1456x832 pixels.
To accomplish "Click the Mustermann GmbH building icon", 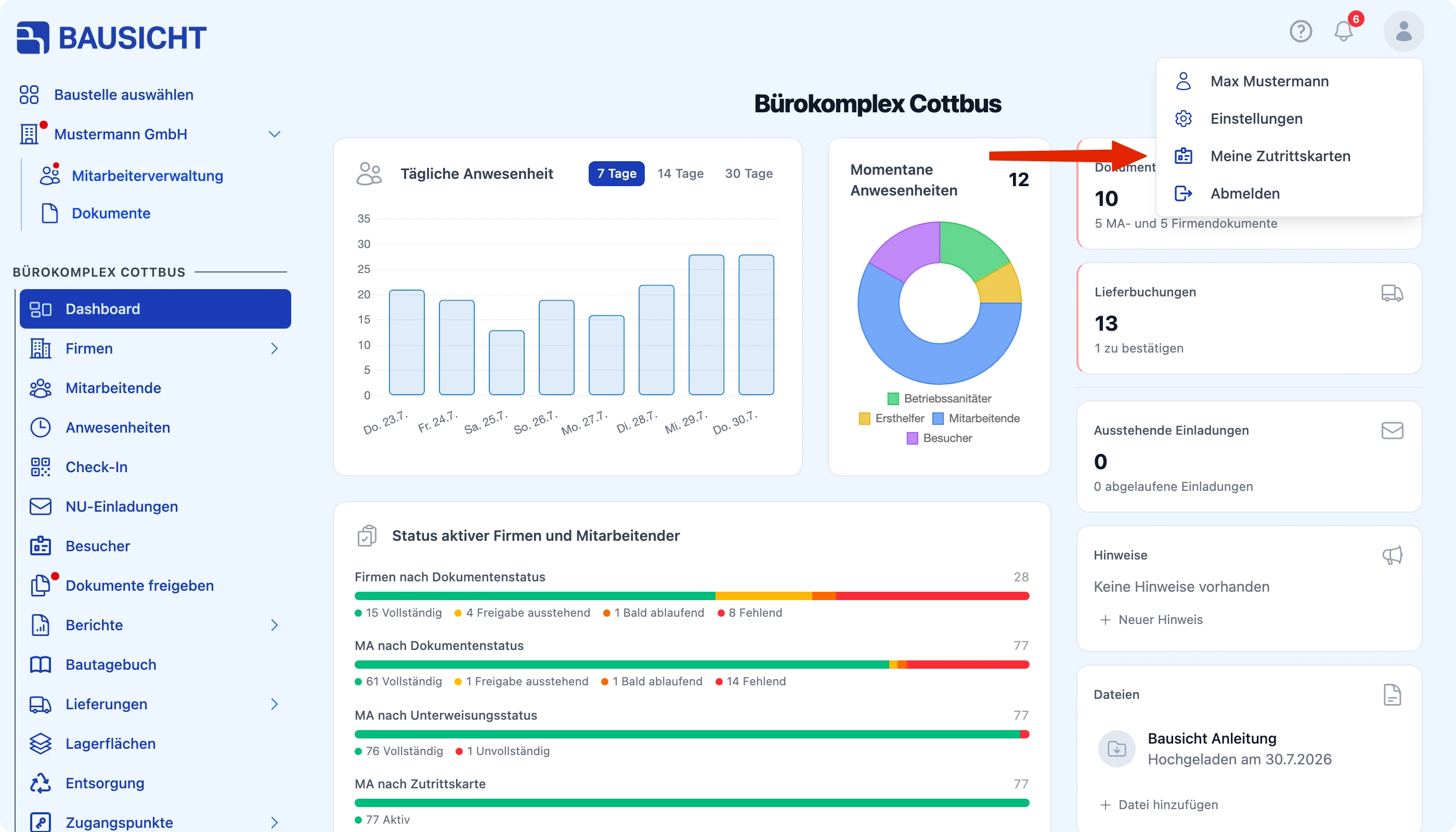I will tap(29, 134).
